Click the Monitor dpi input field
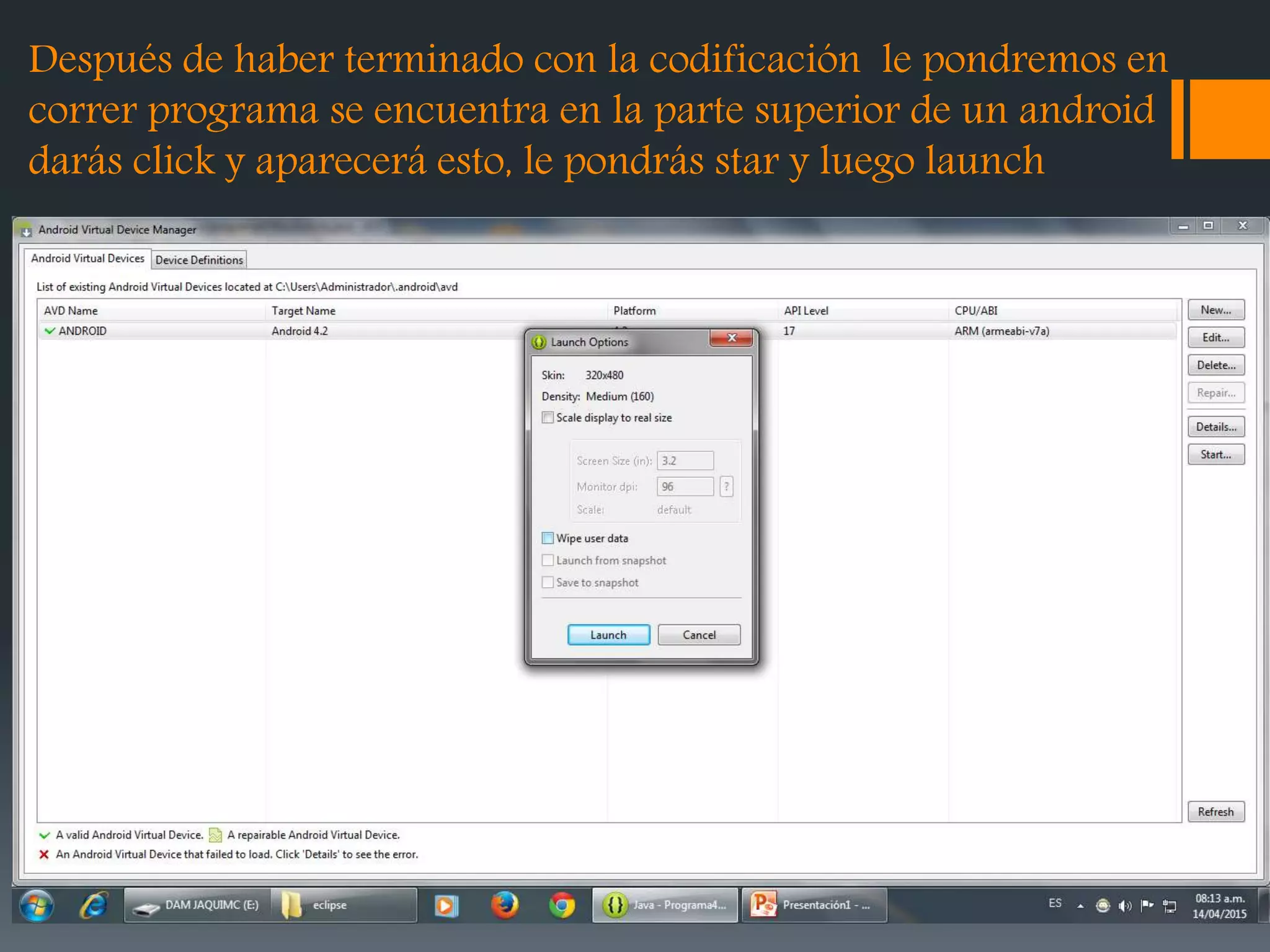Viewport: 1270px width, 952px height. tap(685, 487)
